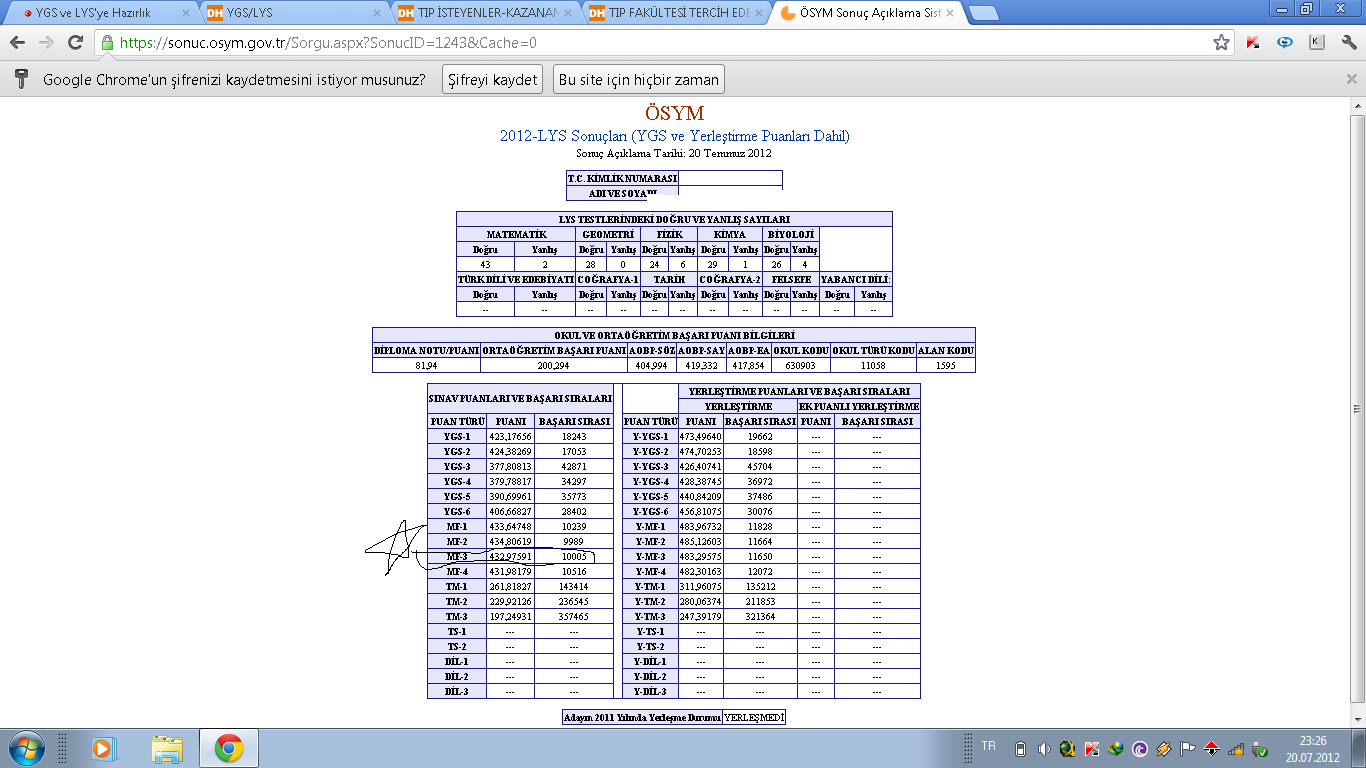The image size is (1366, 768).
Task: Click the YGS-1 rank 18243
Action: (x=574, y=437)
